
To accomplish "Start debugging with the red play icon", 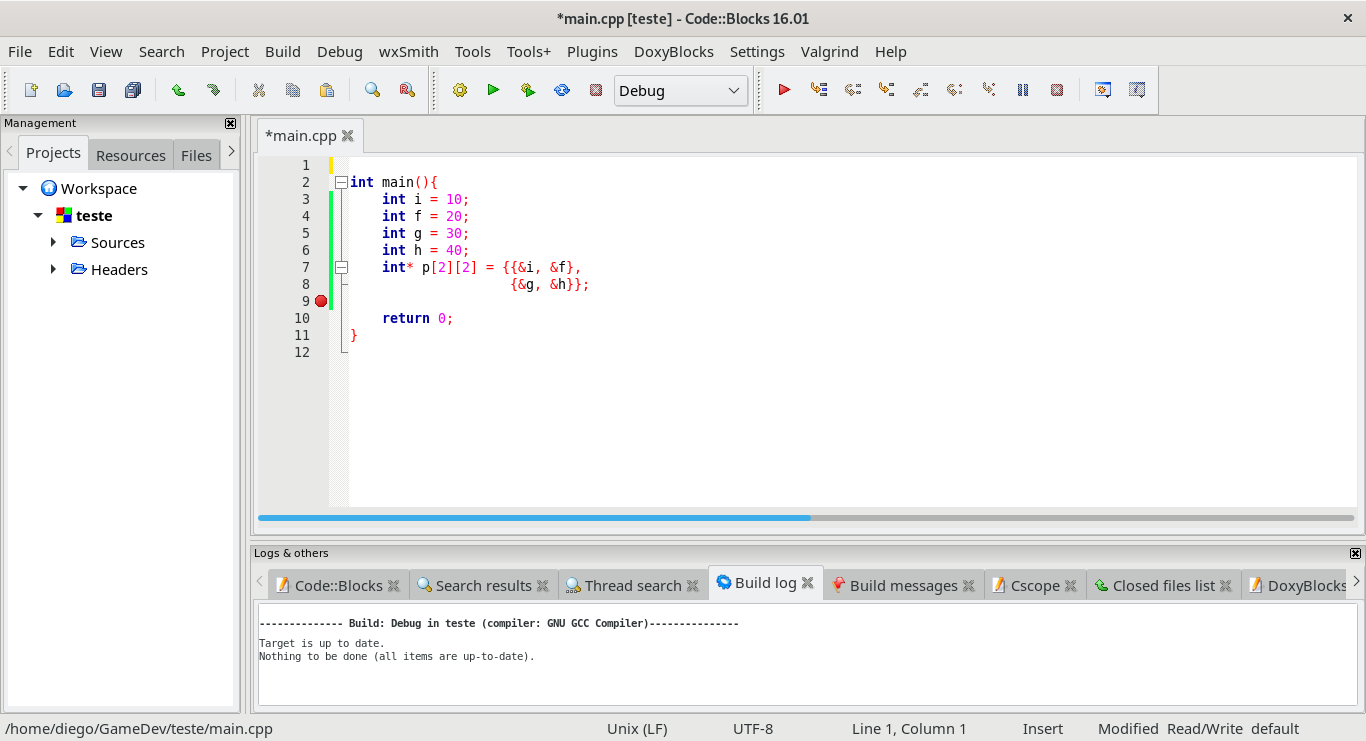I will click(785, 90).
